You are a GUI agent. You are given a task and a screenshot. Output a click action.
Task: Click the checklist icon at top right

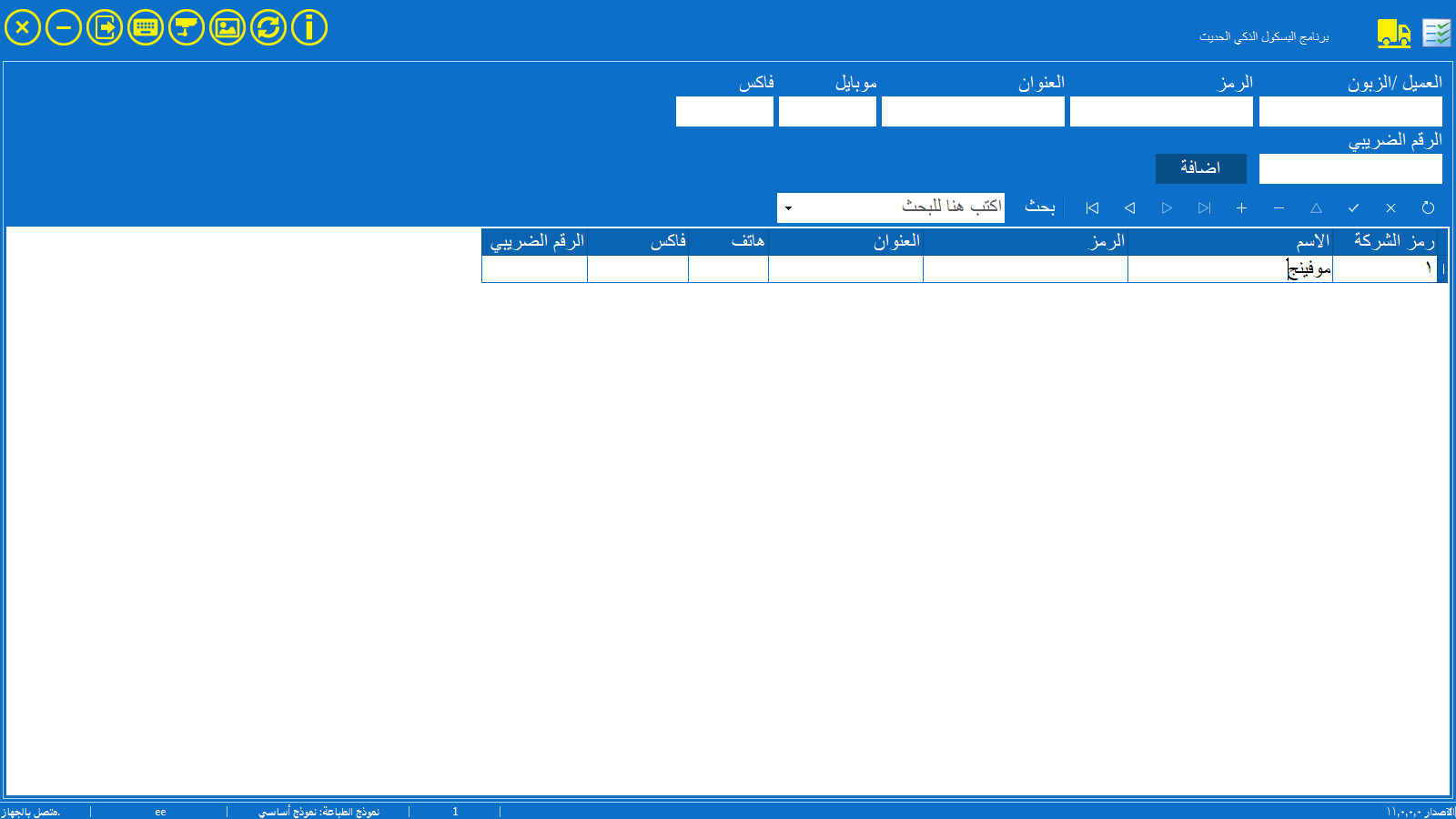point(1437,34)
